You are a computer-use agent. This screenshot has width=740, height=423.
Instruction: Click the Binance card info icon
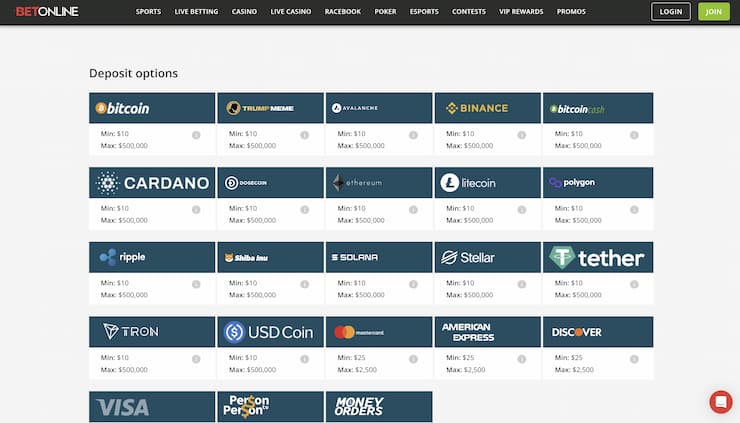pyautogui.click(x=521, y=135)
